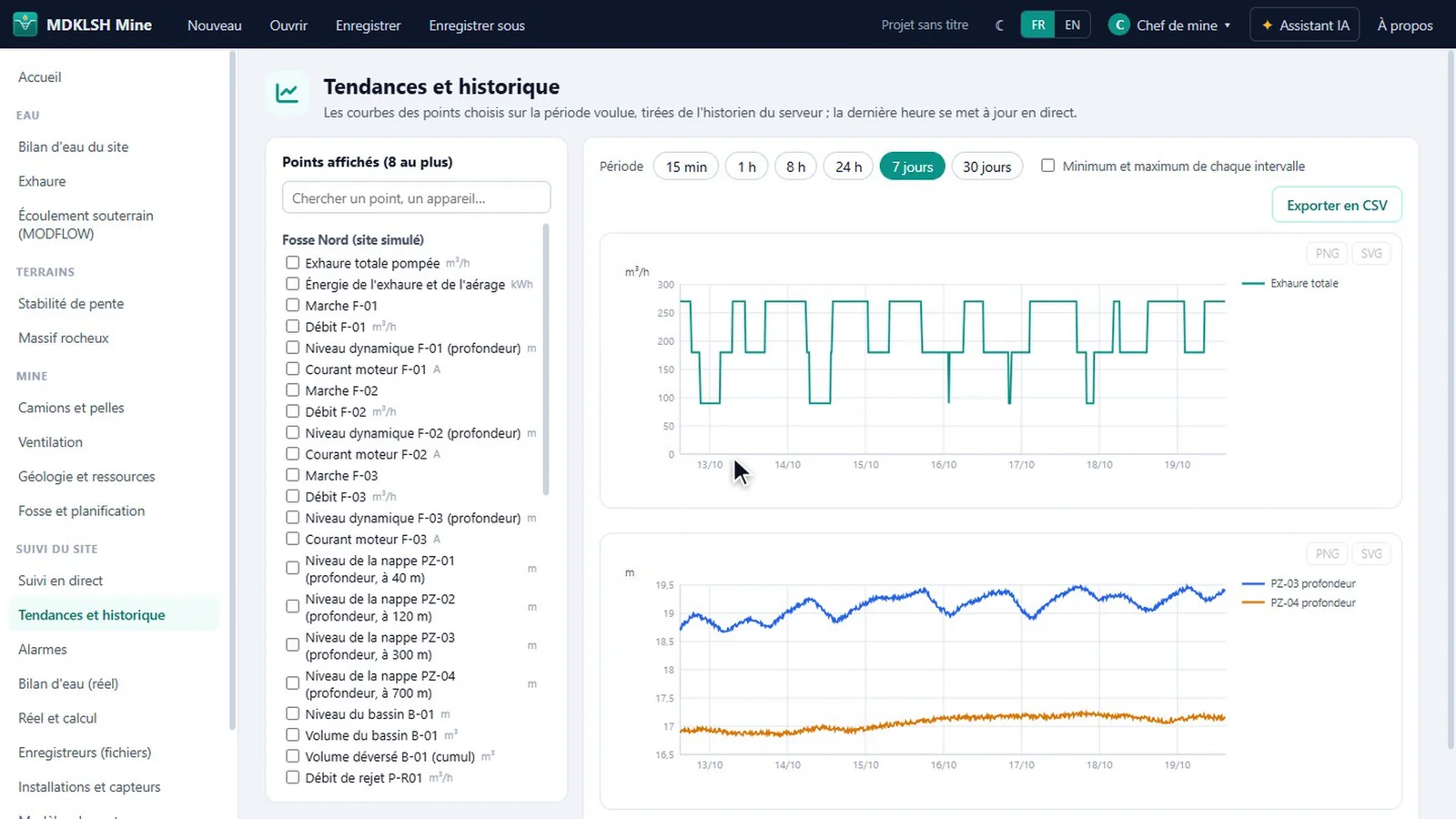Click Enregistrer sous in top bar
The height and width of the screenshot is (819, 1456).
tap(477, 25)
